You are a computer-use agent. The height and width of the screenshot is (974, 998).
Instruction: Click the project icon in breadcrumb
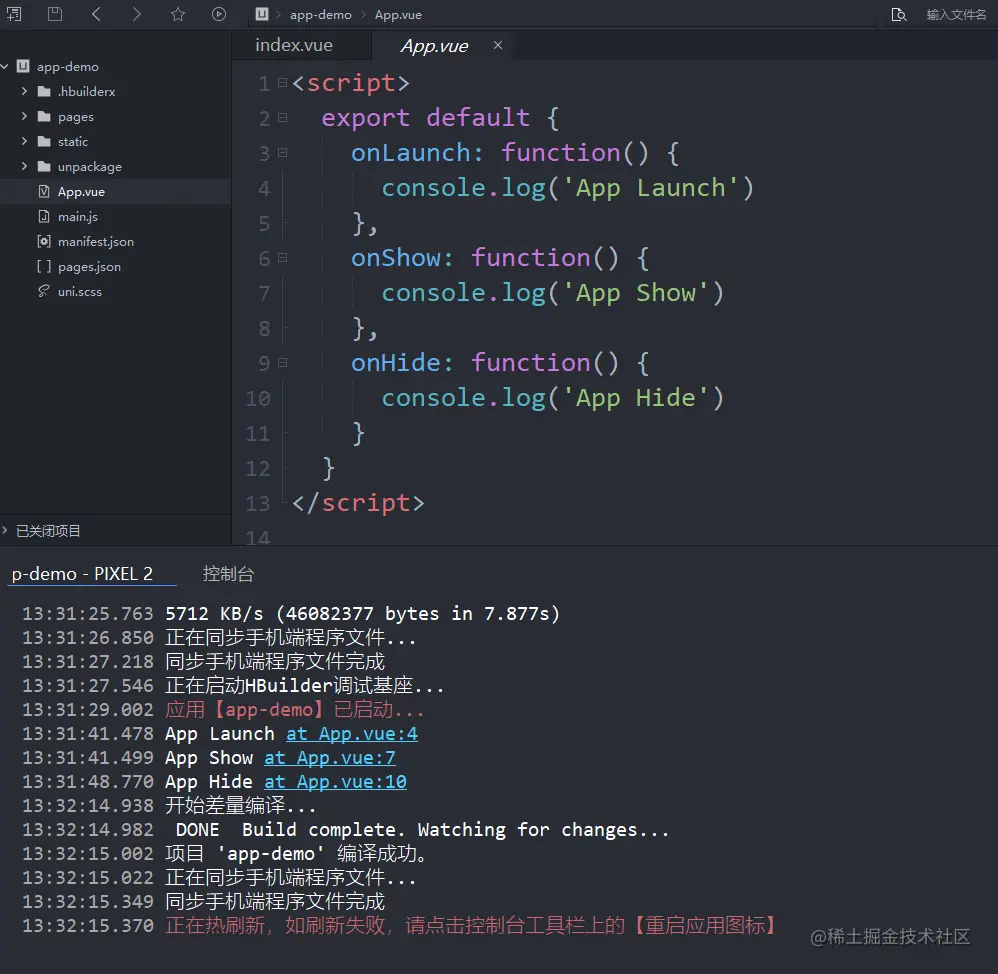pos(262,14)
